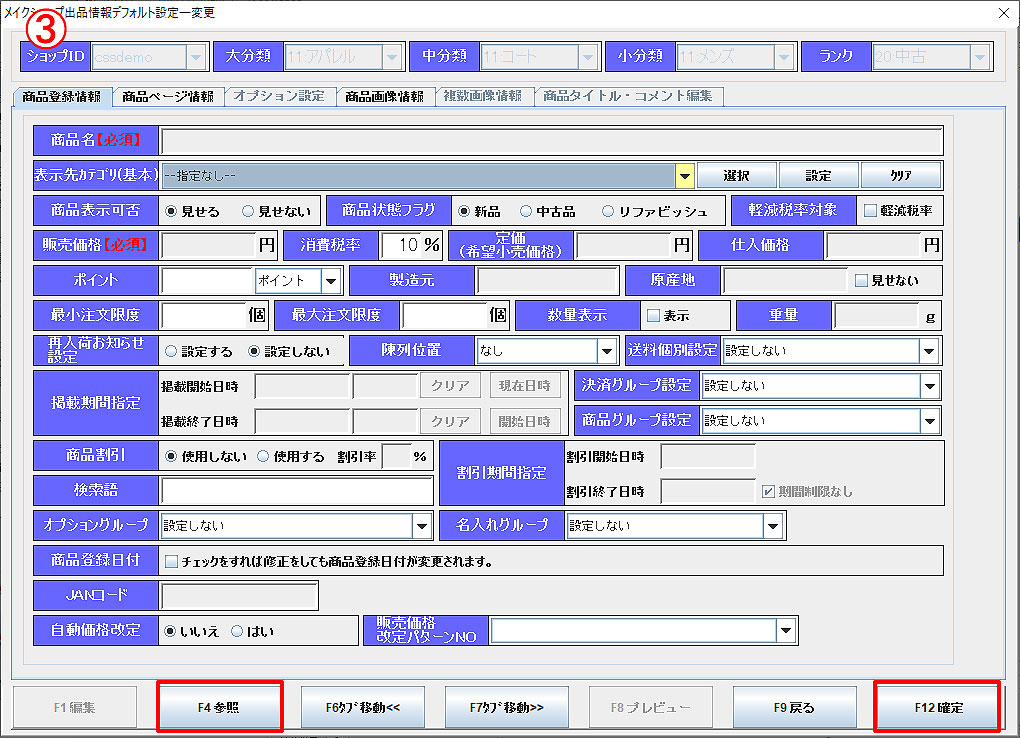
Task: Select 使用する for 商品割引
Action: pyautogui.click(x=264, y=456)
